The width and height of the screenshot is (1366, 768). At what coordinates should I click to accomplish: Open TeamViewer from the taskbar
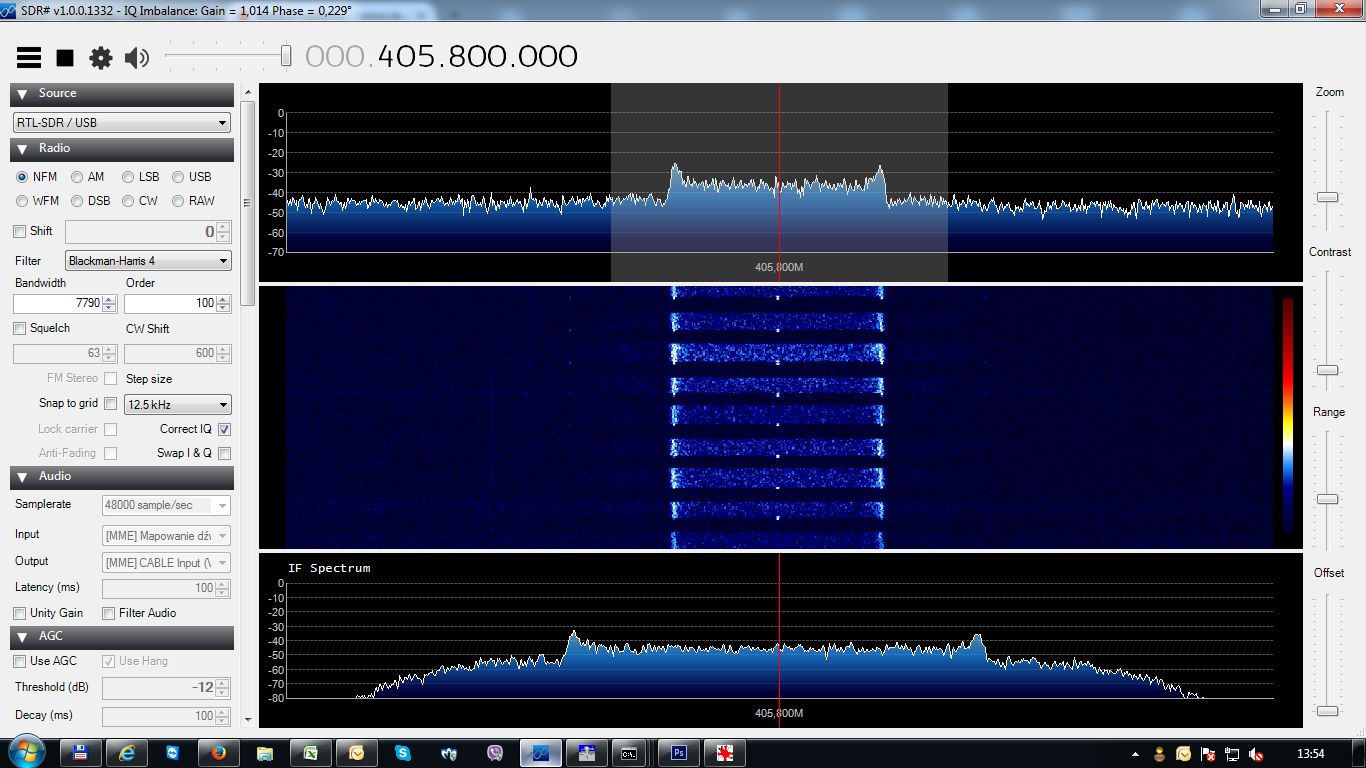click(x=173, y=753)
